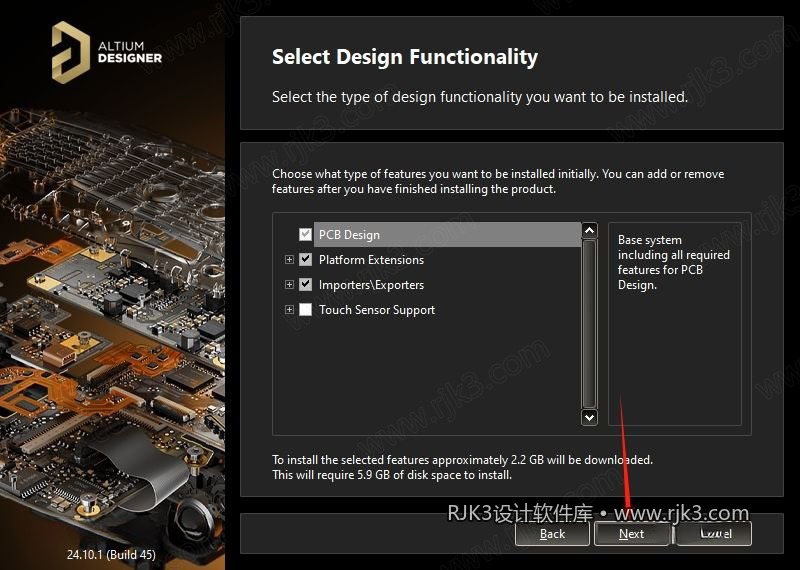Expand the Platform Extensions tree node

(289, 259)
